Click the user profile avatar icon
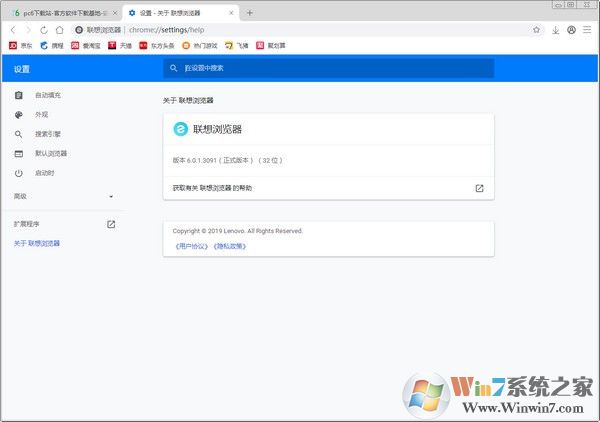This screenshot has height=422, width=600. tap(571, 29)
